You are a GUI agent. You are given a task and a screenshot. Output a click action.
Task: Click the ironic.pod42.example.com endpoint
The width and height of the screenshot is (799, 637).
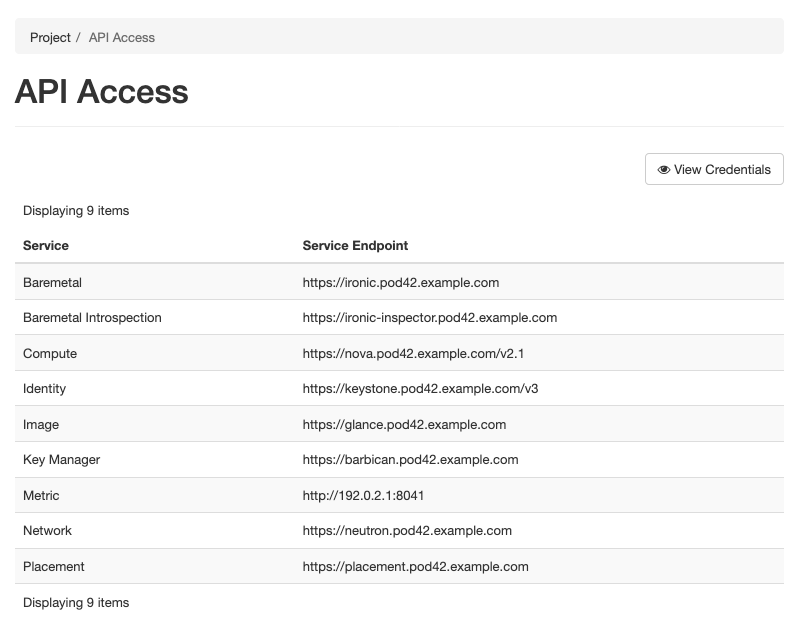tap(400, 282)
